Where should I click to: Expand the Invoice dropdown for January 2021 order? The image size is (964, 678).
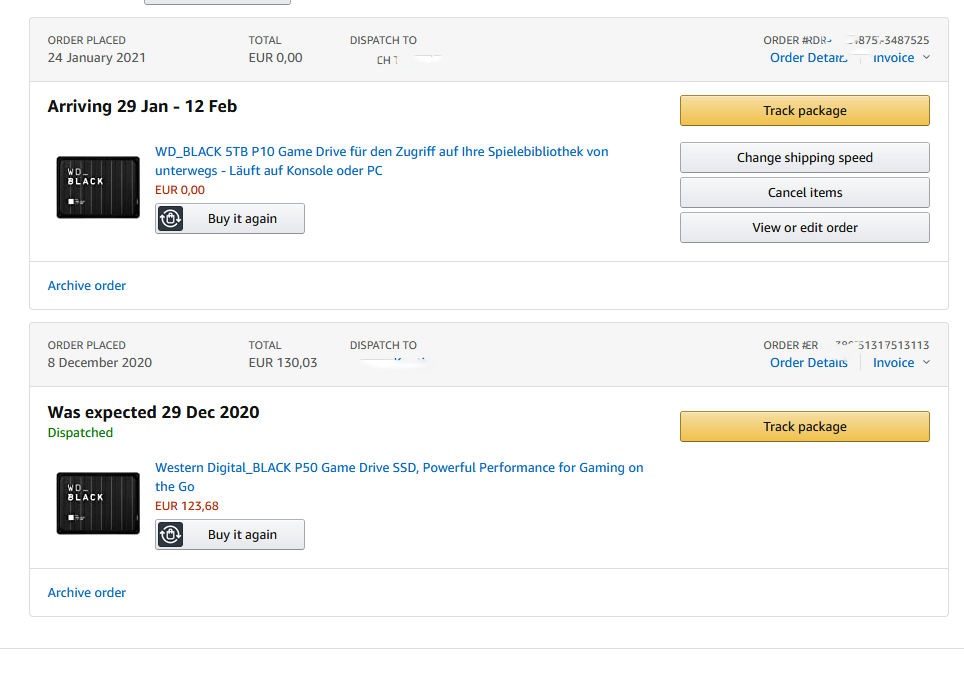(x=926, y=58)
